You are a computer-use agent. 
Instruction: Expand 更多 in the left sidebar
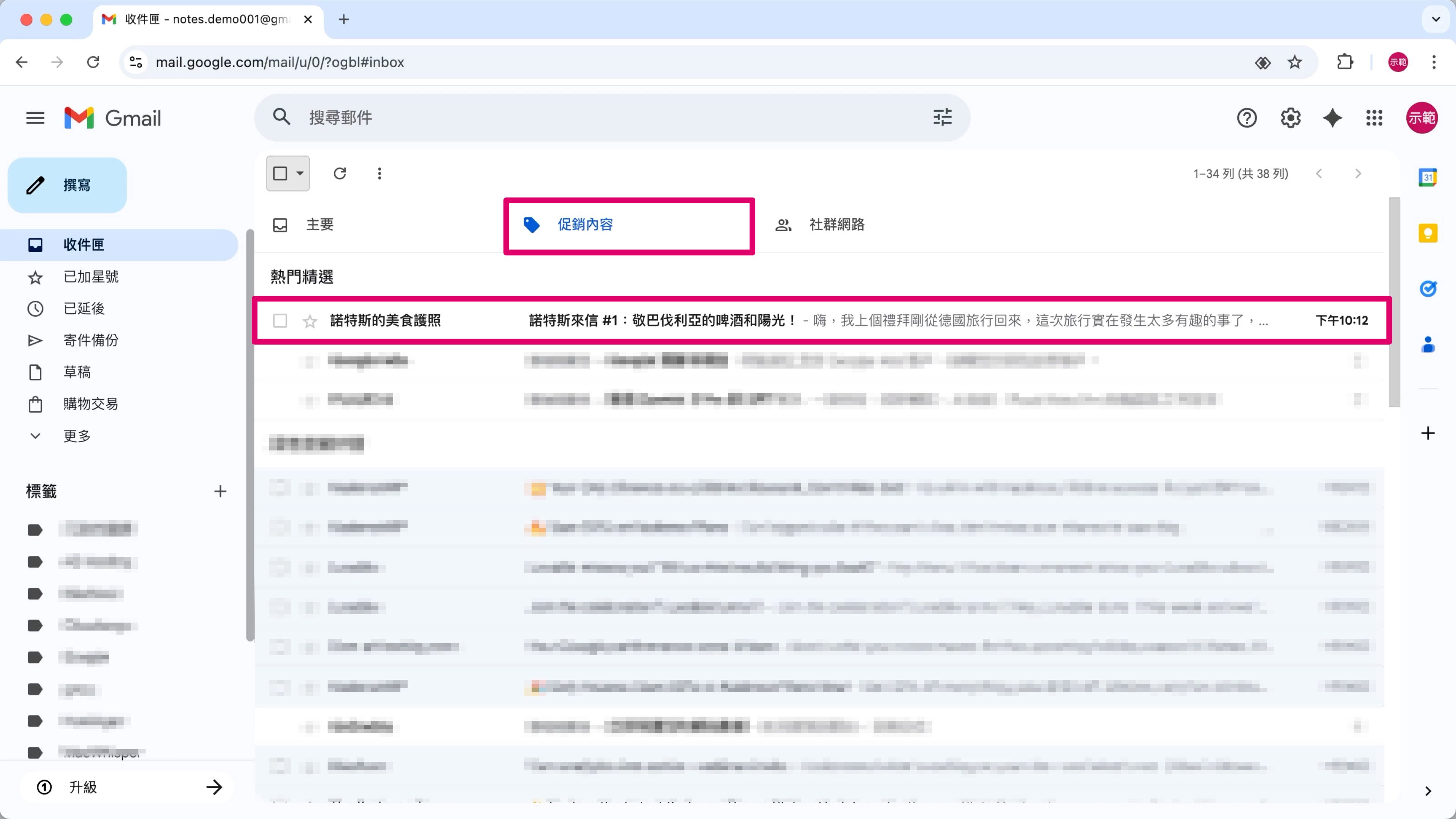[77, 436]
